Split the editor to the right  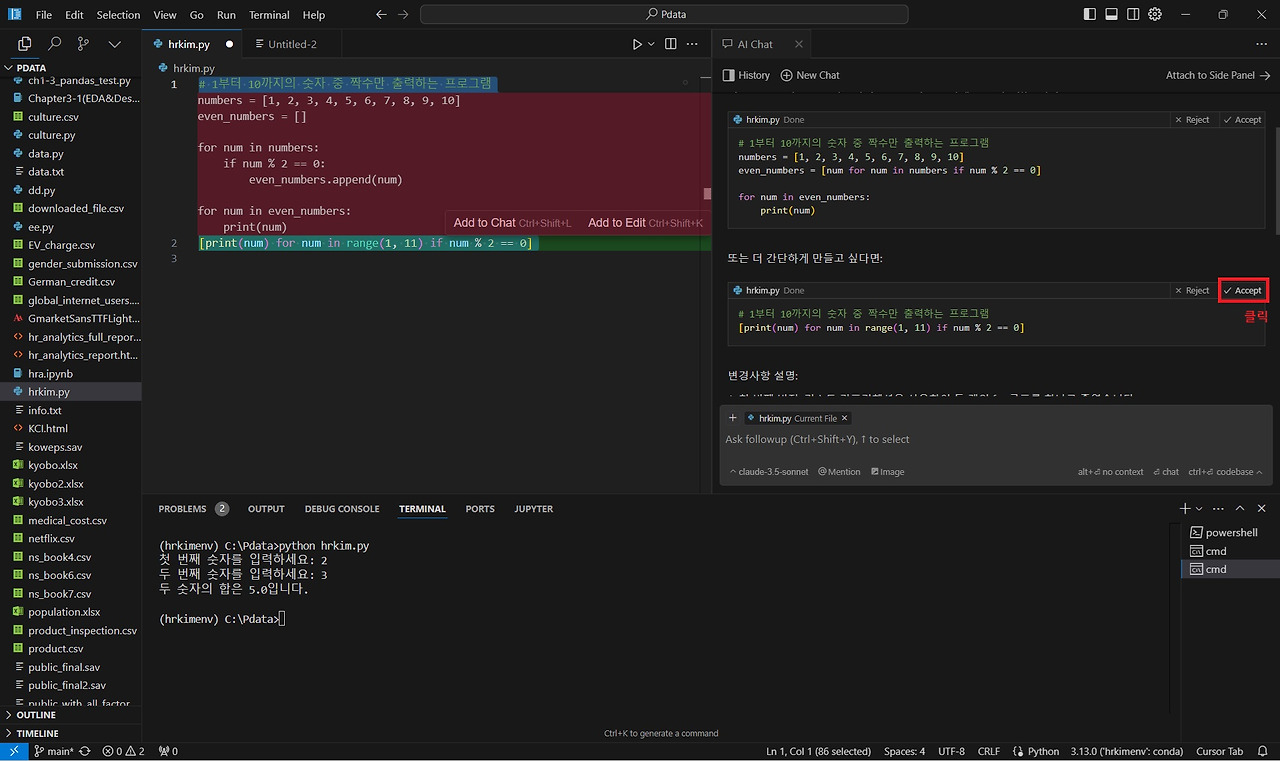[x=670, y=44]
